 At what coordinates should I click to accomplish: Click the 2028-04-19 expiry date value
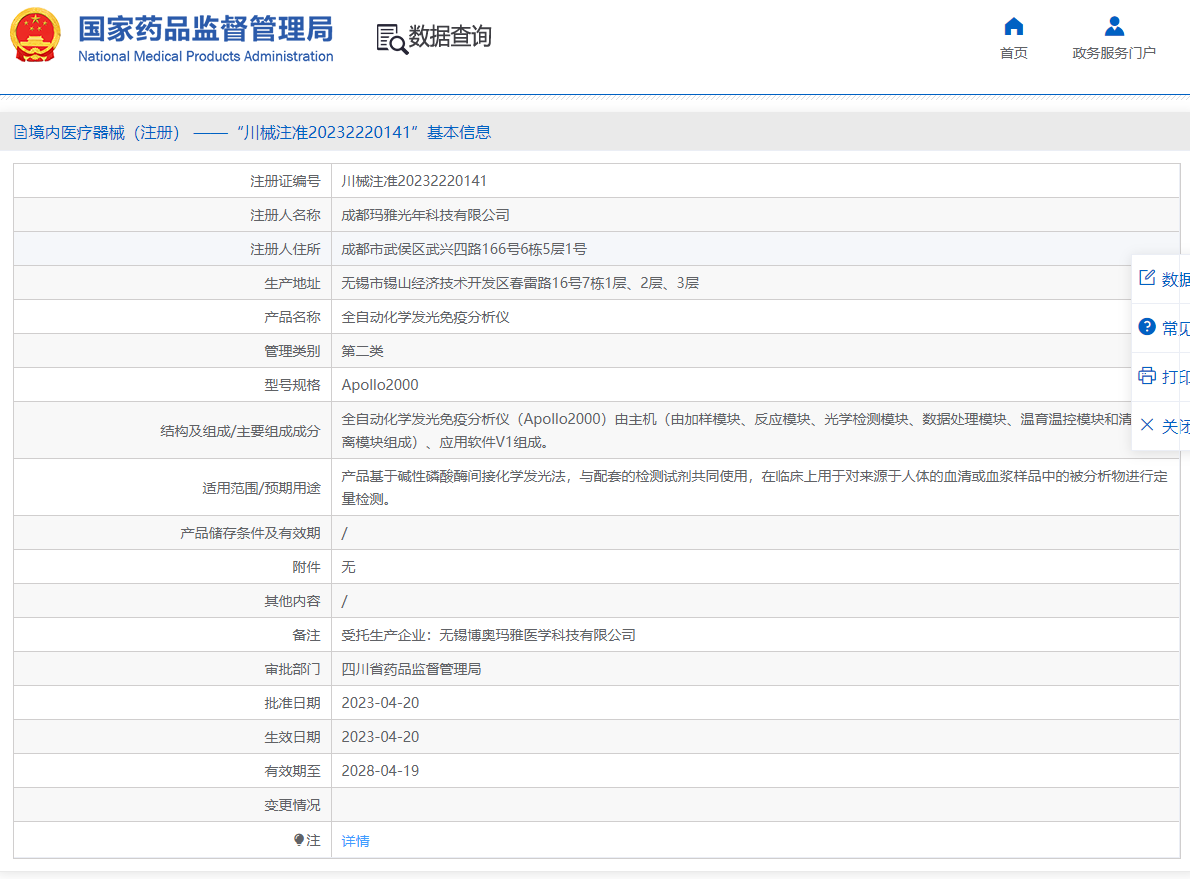coord(380,771)
